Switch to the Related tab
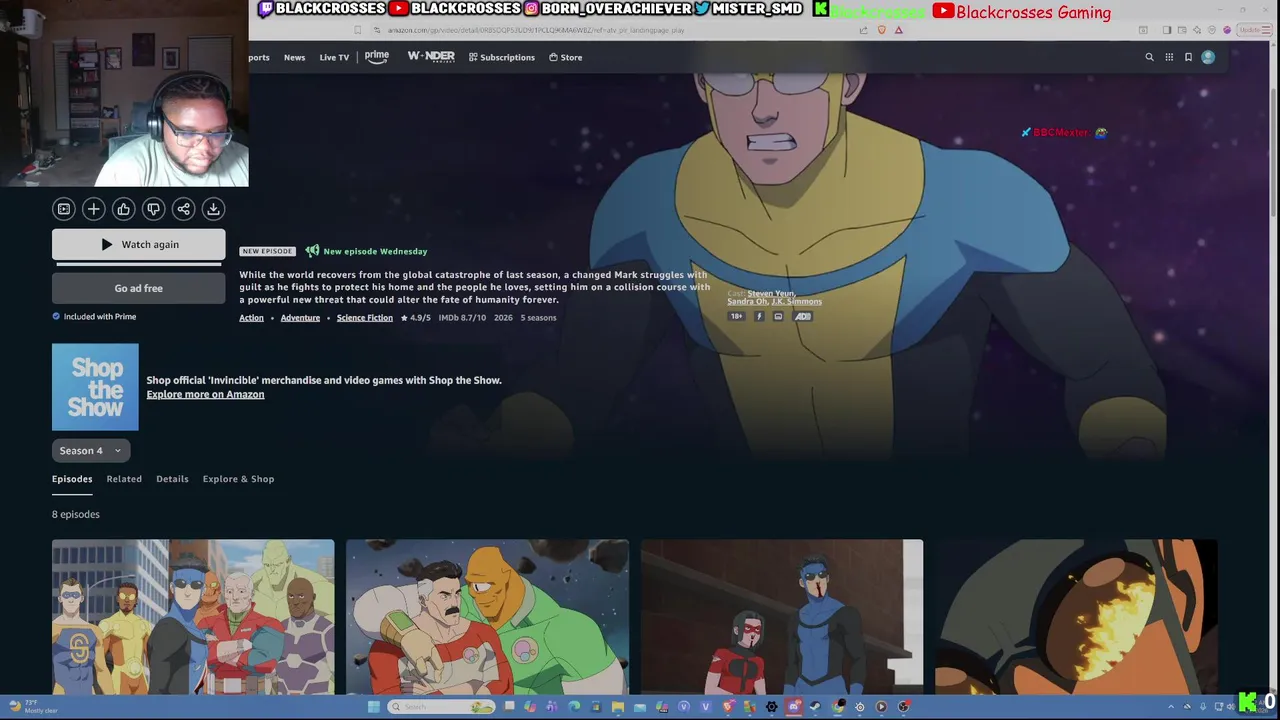The height and width of the screenshot is (720, 1280). point(124,479)
